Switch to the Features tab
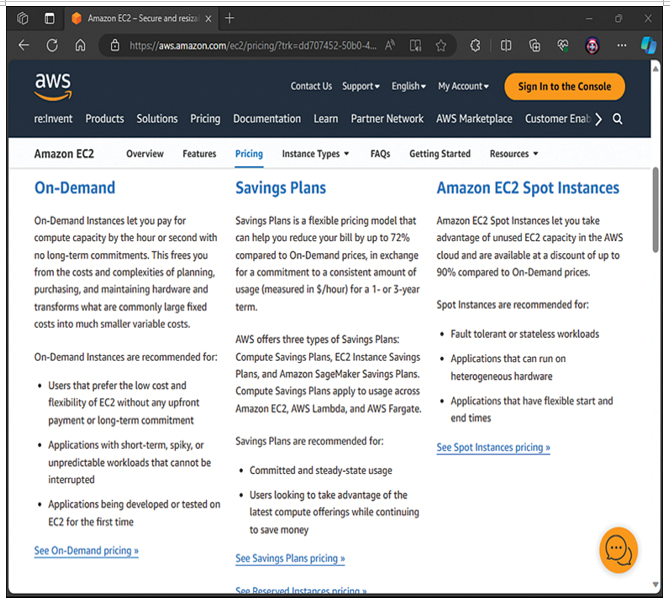 coord(199,154)
